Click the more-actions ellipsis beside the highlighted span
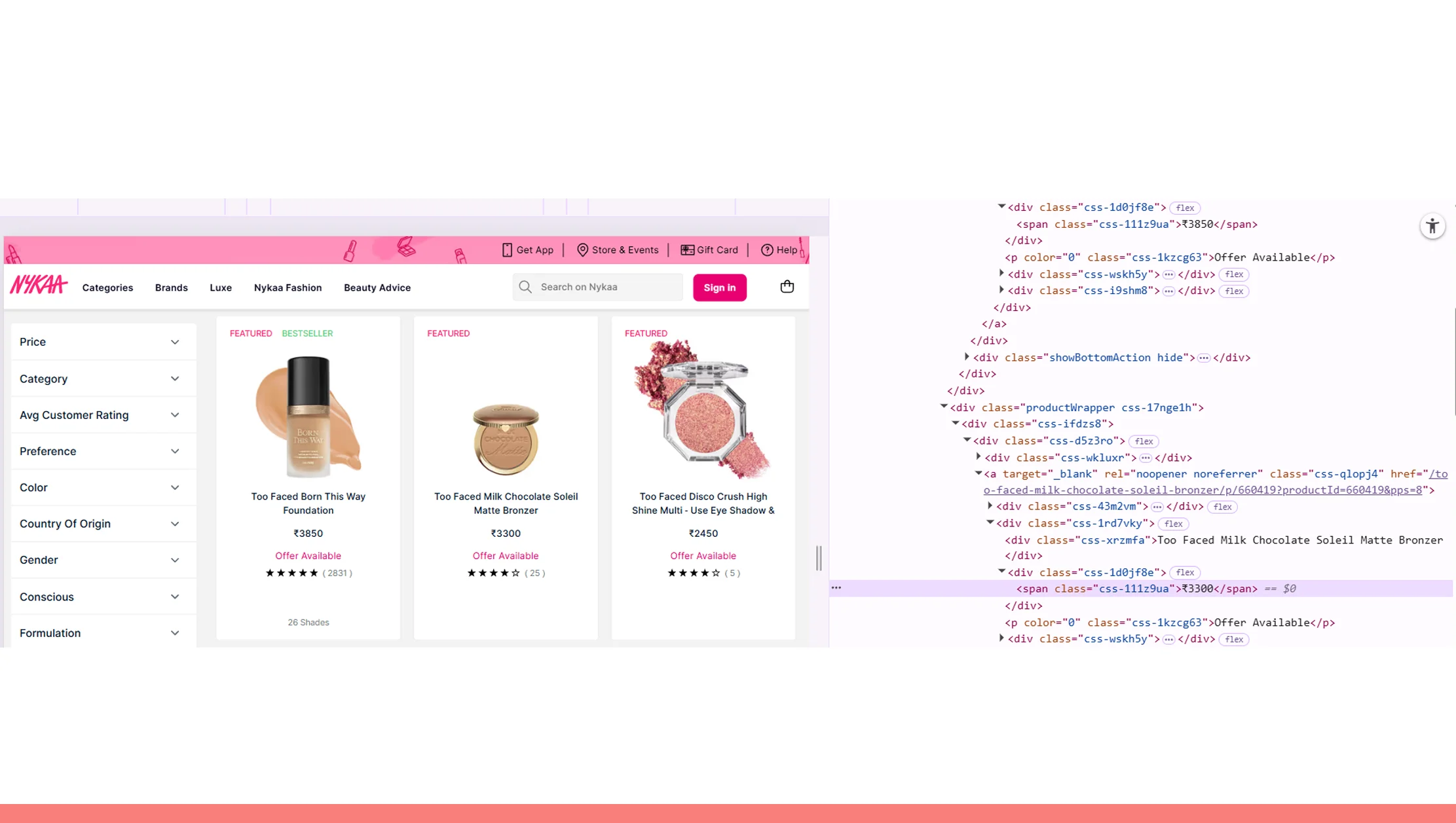 [x=836, y=587]
